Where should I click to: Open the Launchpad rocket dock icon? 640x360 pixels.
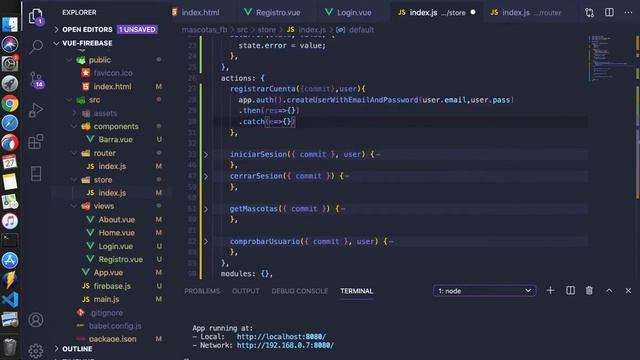pyautogui.click(x=10, y=84)
